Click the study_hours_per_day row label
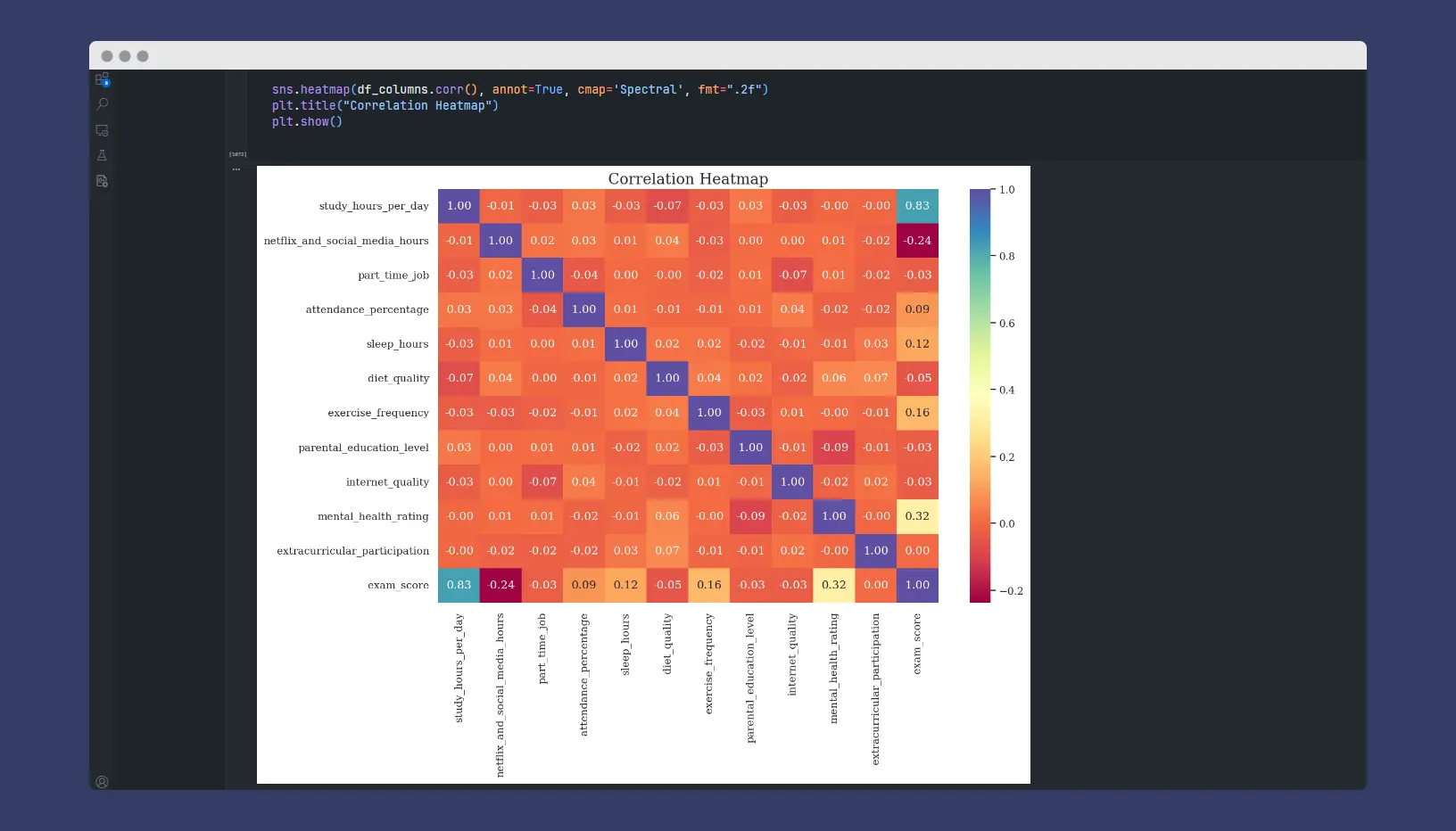 click(x=374, y=206)
